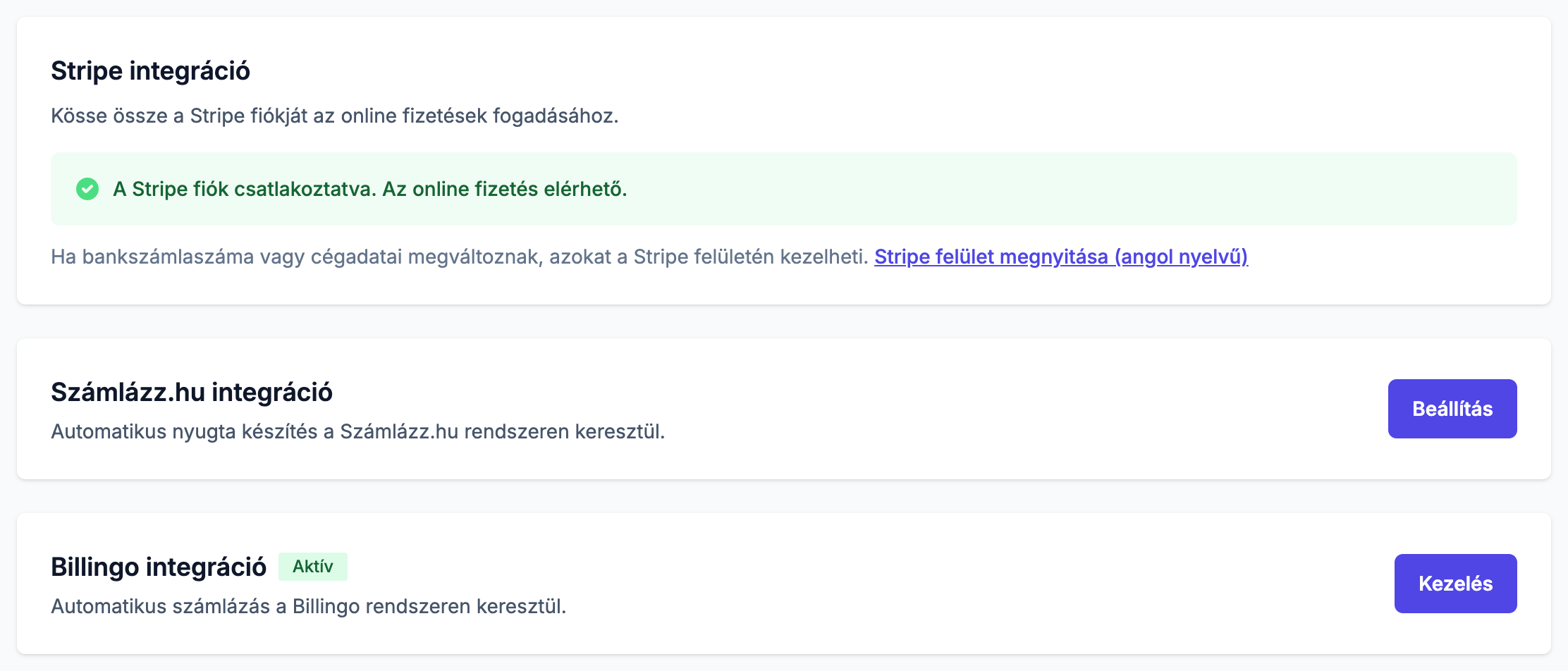
Task: Click the Automatikus számlázás a Billingo description
Action: tap(309, 606)
